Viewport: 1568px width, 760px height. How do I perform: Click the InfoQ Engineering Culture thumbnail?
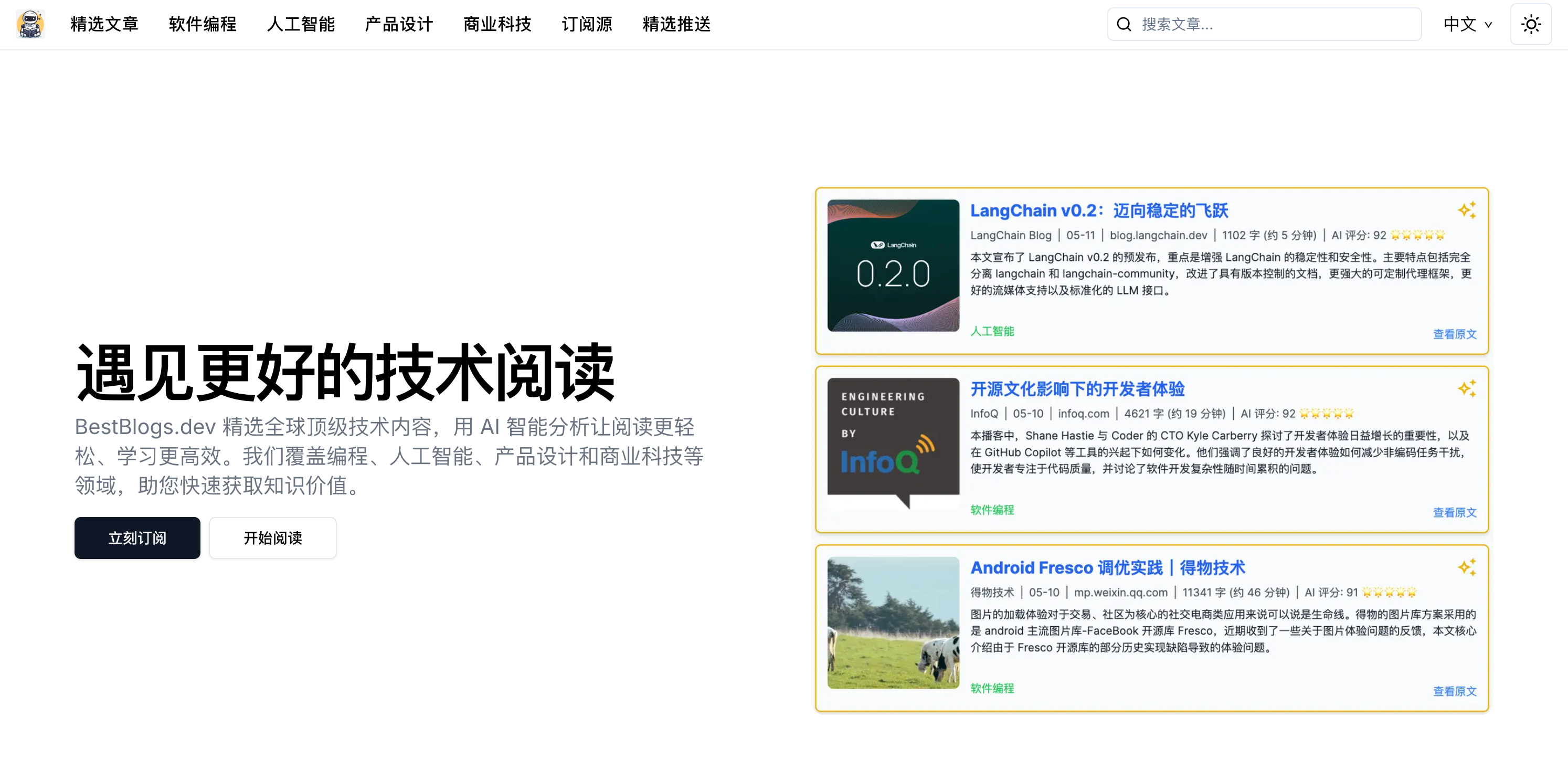893,444
